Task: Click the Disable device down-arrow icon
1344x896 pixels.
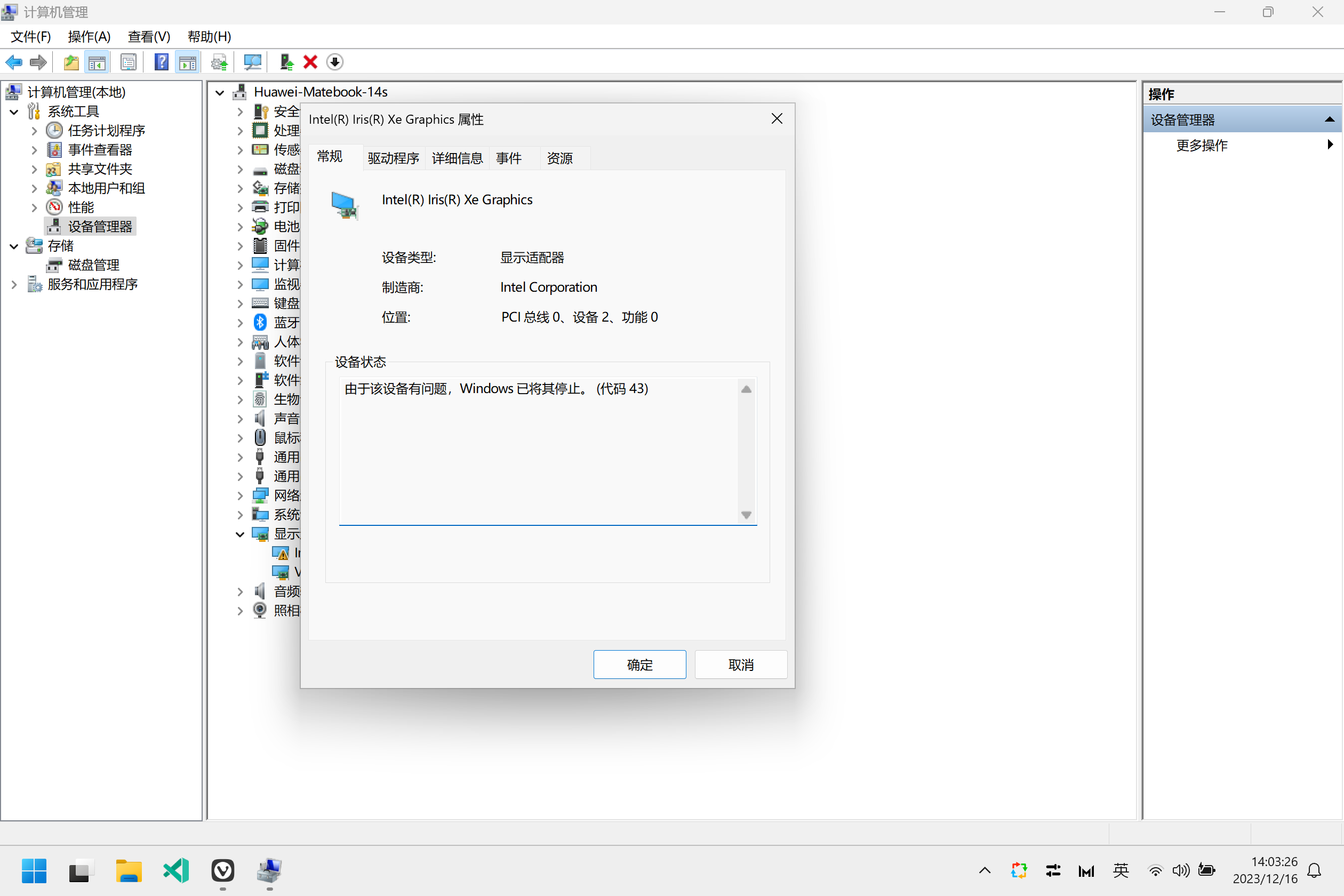Action: pos(335,62)
